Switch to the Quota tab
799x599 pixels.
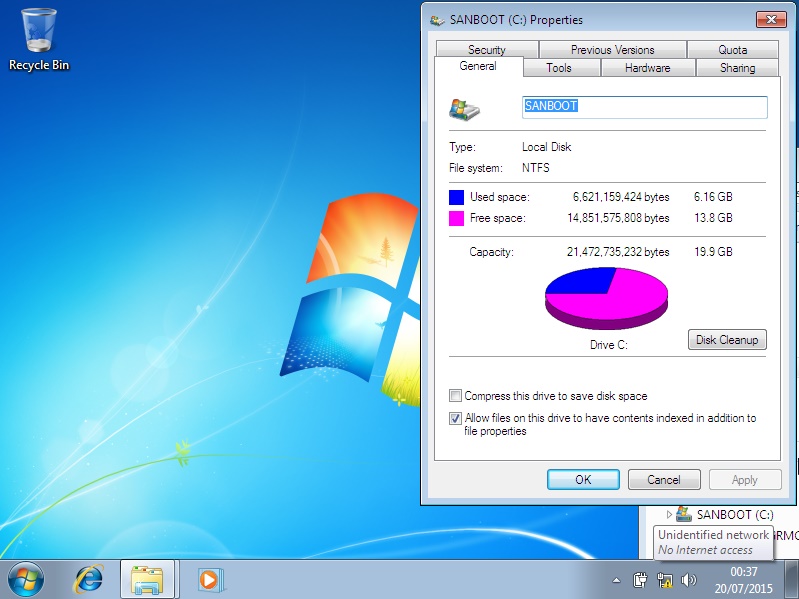click(x=733, y=49)
